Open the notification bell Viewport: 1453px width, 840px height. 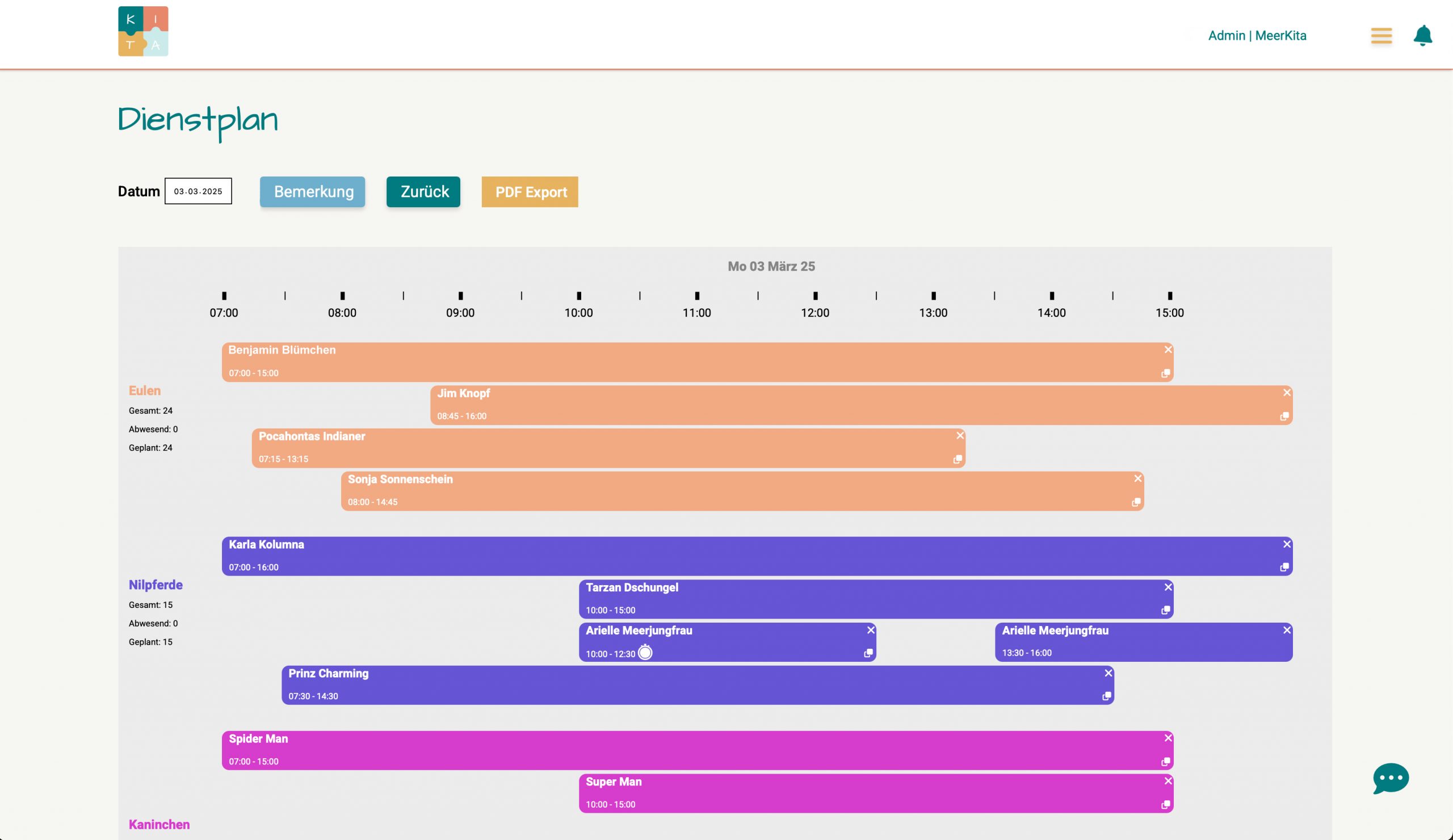click(x=1422, y=36)
